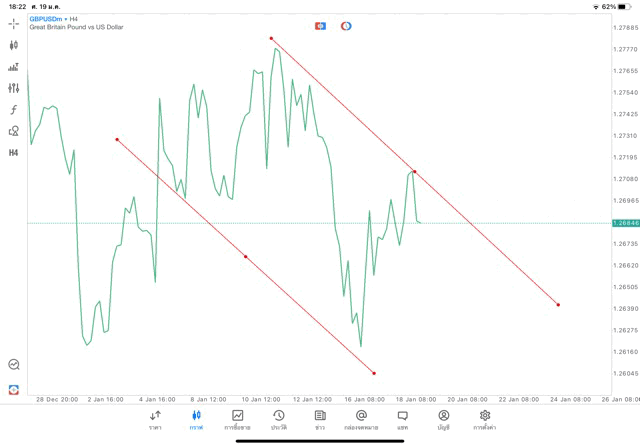Viewport: 640px width, 447px height.
Task: Tap the bar chart indicator icon
Action: point(14,67)
